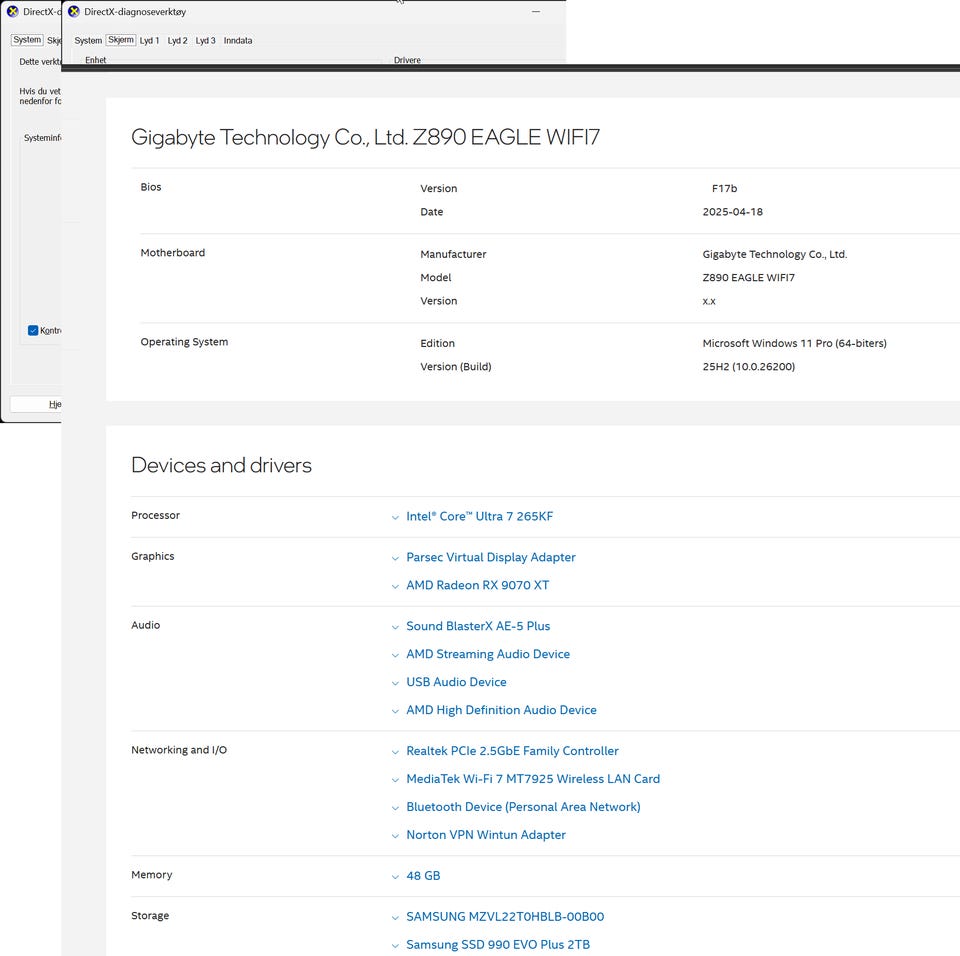Select the BIOS date 2025-04-18
The width and height of the screenshot is (960, 956).
point(733,212)
